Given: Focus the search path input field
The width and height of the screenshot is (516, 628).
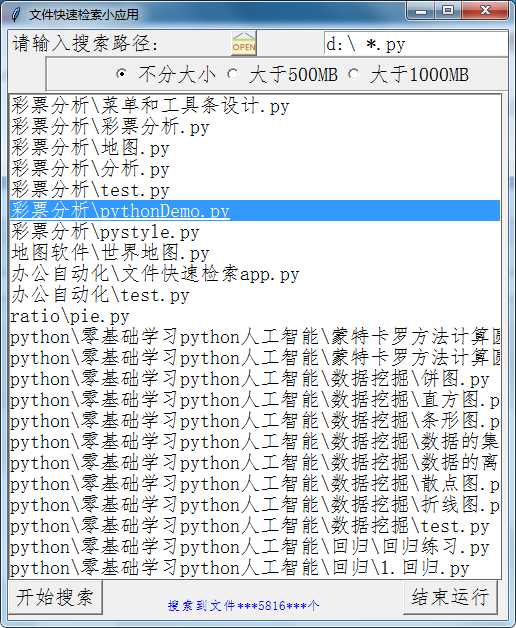Looking at the screenshot, I should tap(415, 44).
